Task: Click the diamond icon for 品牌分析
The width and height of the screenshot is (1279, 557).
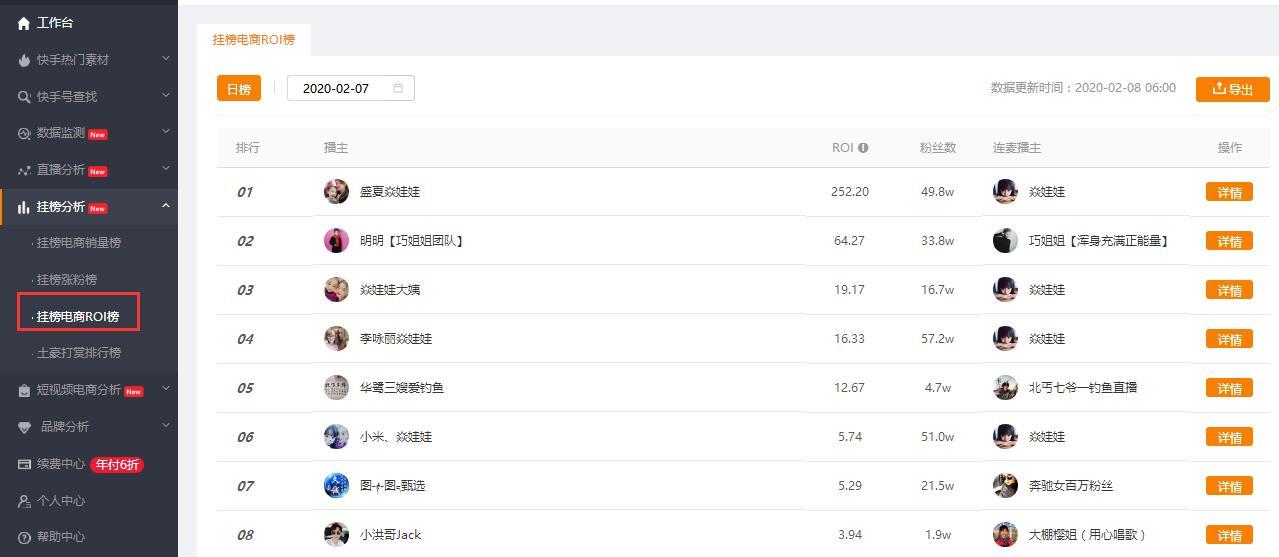Action: click(25, 427)
